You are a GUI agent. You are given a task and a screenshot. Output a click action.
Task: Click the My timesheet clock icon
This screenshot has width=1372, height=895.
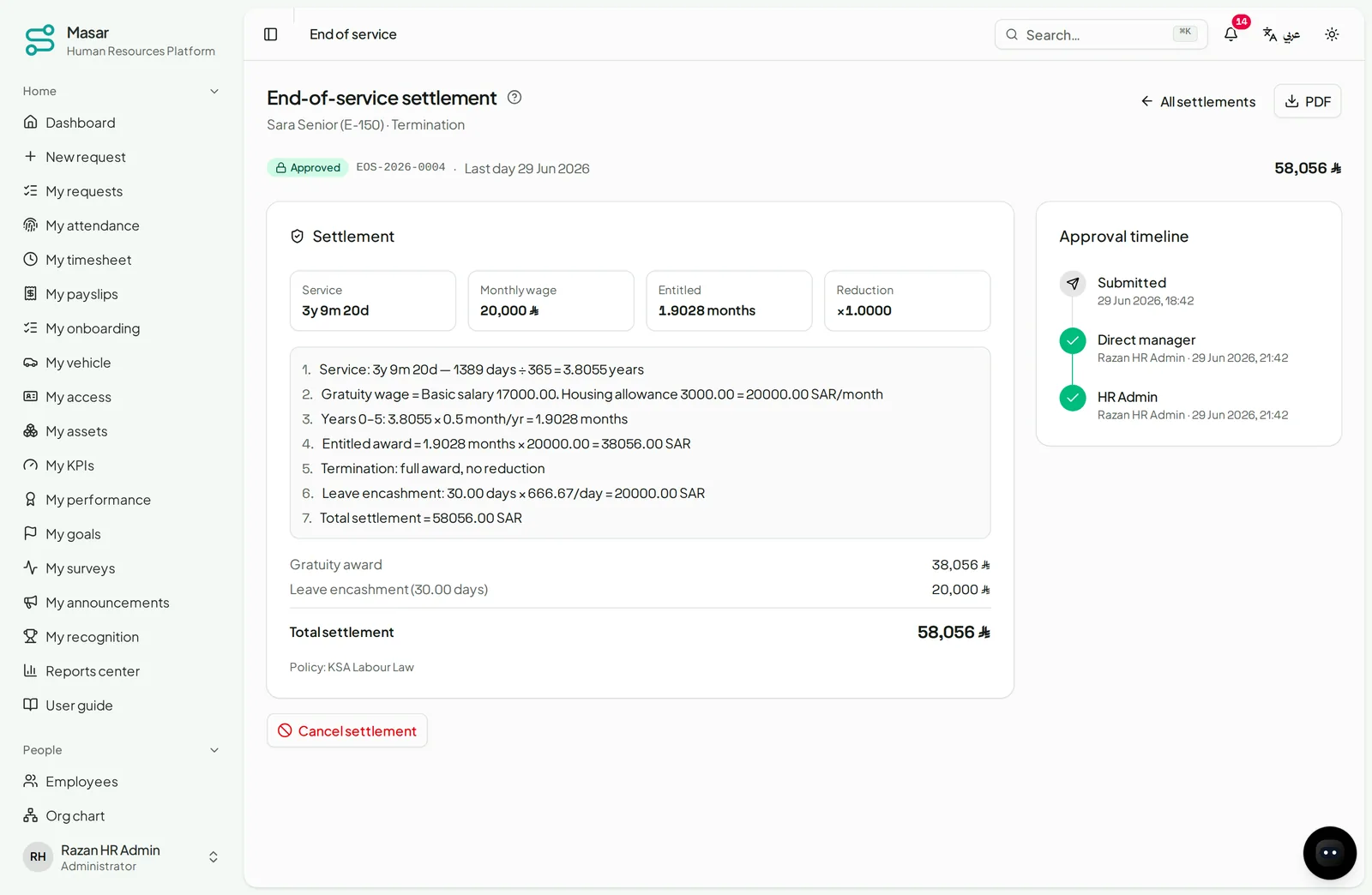point(31,260)
